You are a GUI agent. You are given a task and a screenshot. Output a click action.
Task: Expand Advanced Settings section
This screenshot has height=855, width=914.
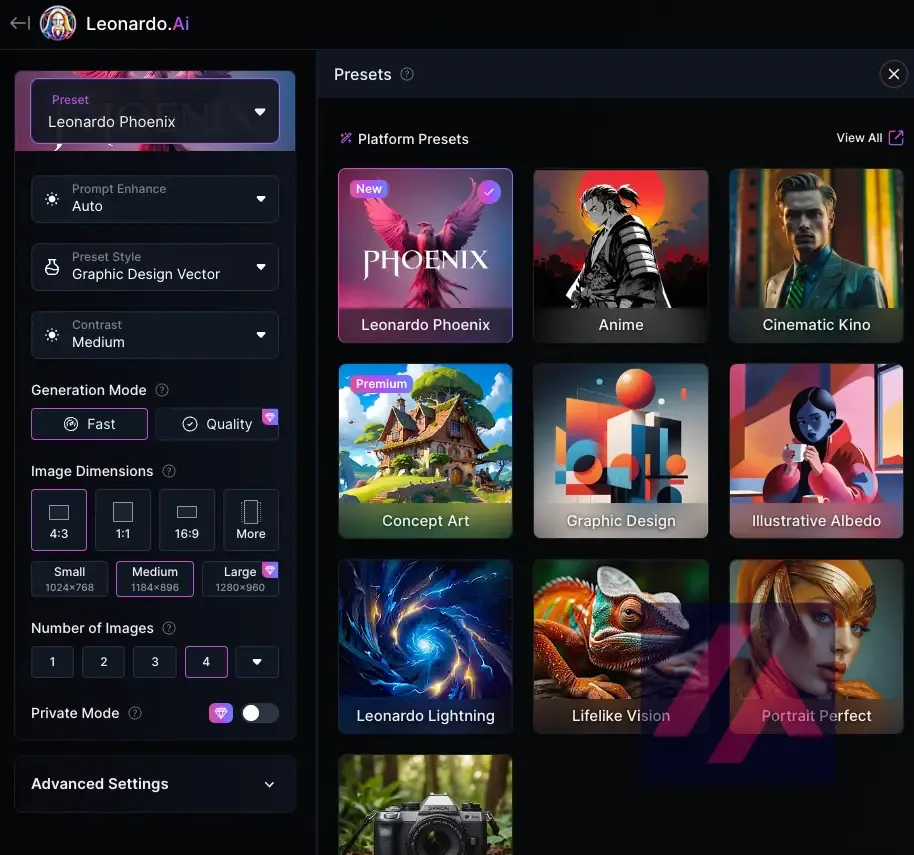[155, 784]
